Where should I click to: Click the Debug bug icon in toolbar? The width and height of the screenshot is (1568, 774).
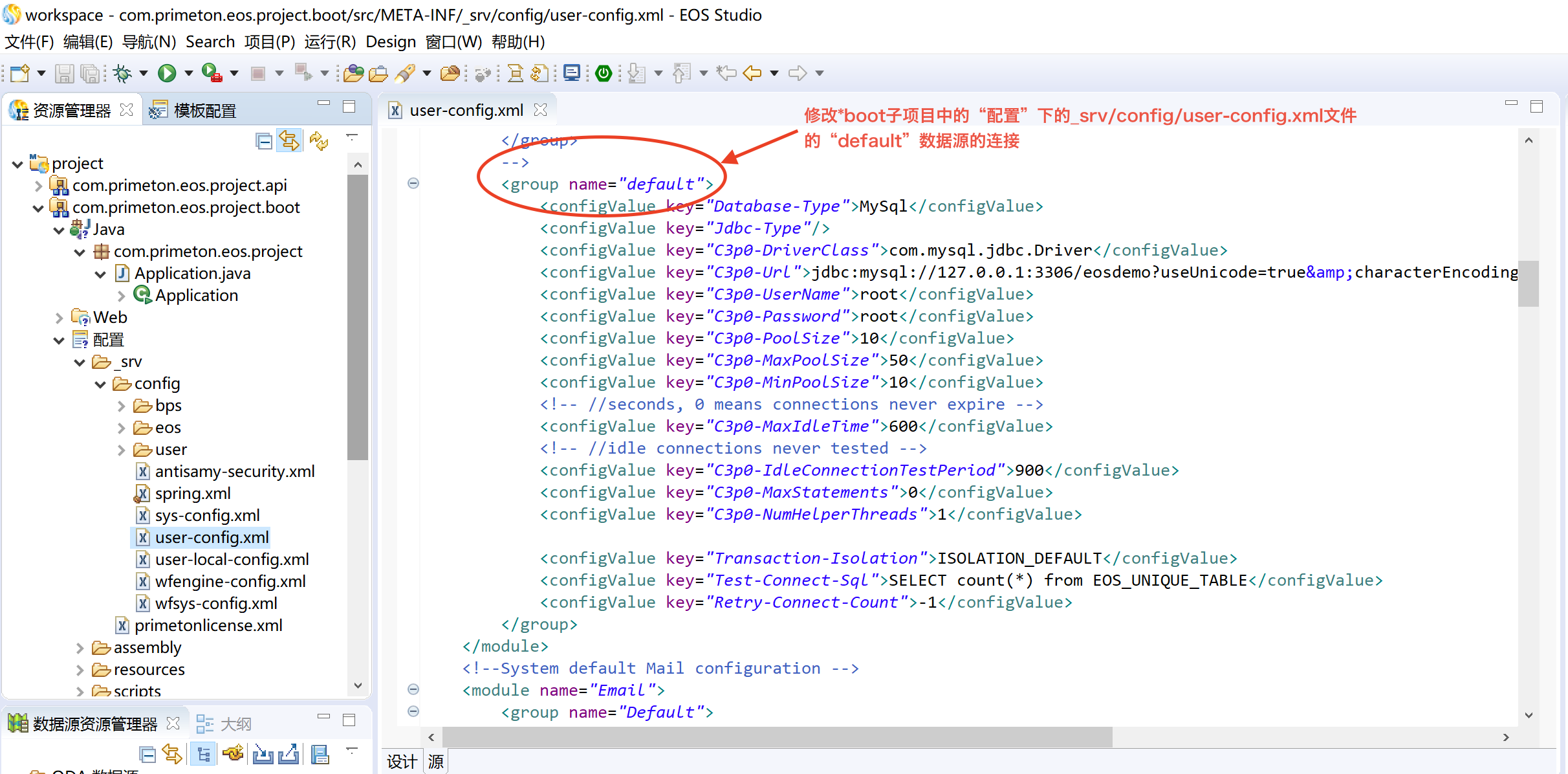(122, 73)
